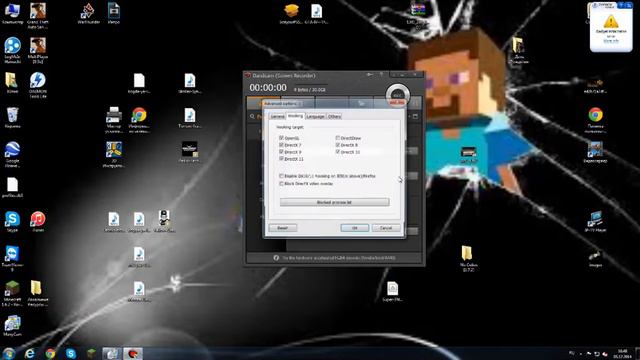The width and height of the screenshot is (640, 360).
Task: Open the WarThunder desktop shortcut
Action: 88,13
